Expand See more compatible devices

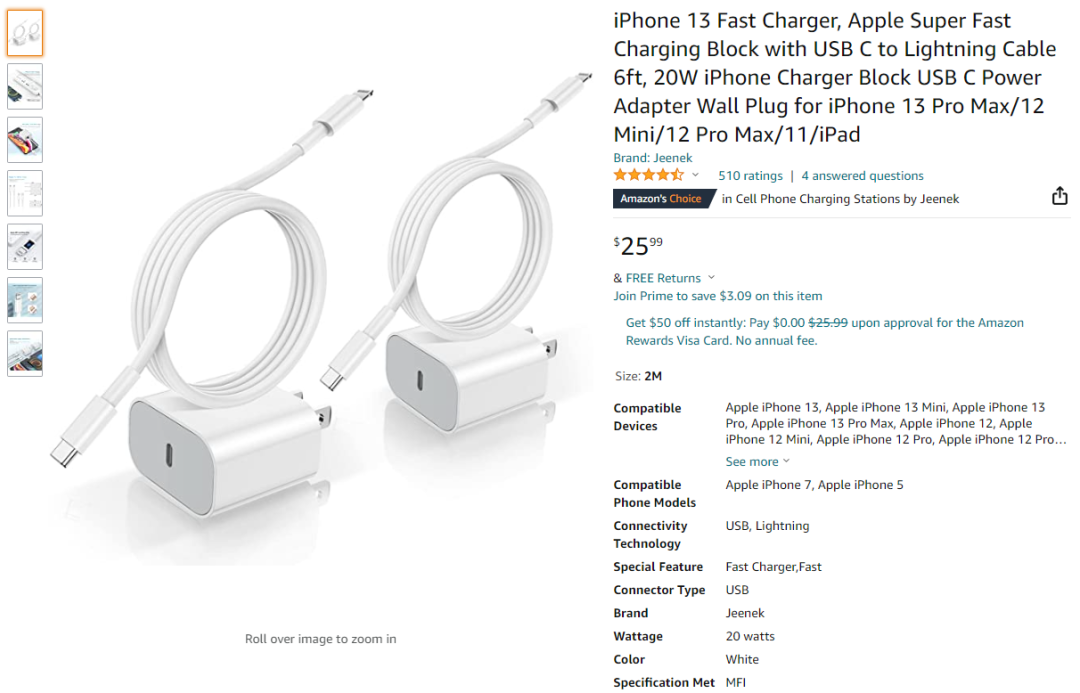click(758, 462)
